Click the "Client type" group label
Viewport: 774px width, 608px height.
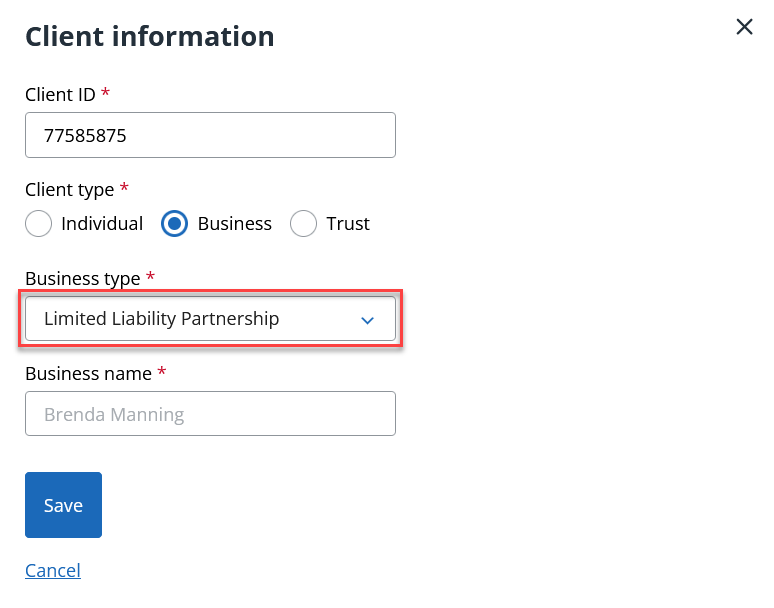[69, 189]
